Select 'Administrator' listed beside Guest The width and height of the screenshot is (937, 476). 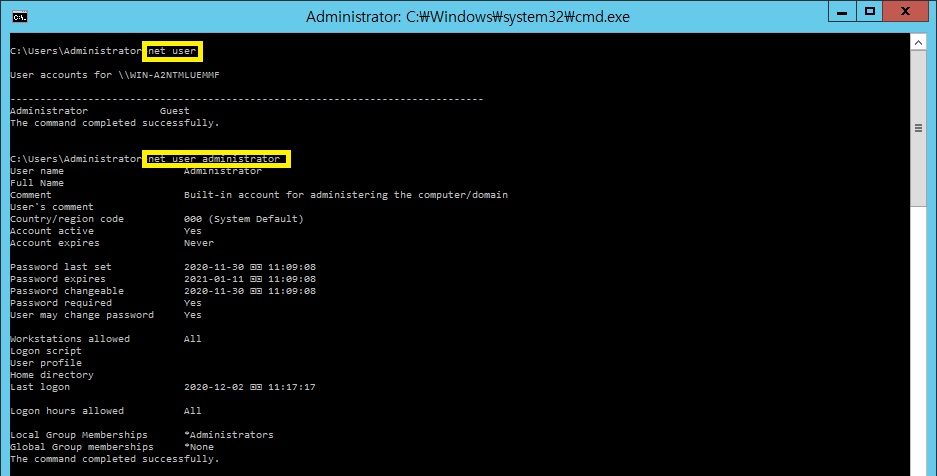click(49, 111)
